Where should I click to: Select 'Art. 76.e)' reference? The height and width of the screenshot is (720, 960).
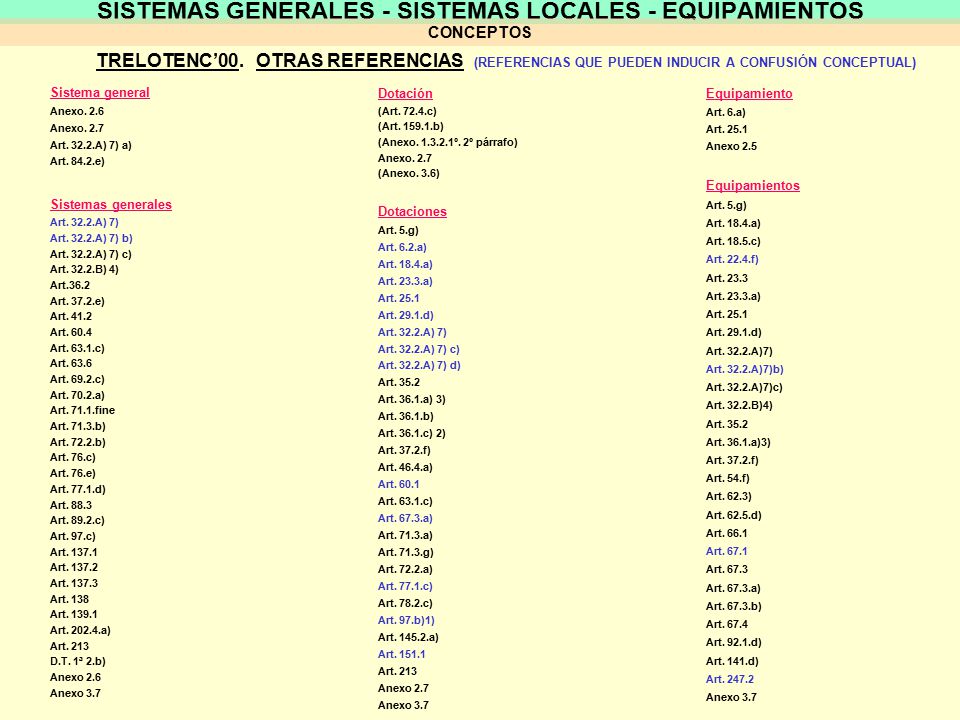click(x=73, y=473)
